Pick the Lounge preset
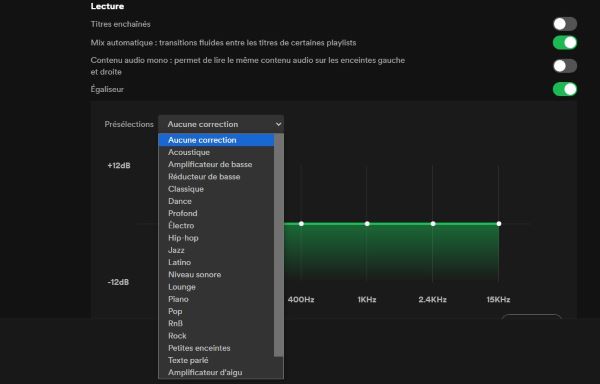Image resolution: width=600 pixels, height=384 pixels. coord(216,287)
